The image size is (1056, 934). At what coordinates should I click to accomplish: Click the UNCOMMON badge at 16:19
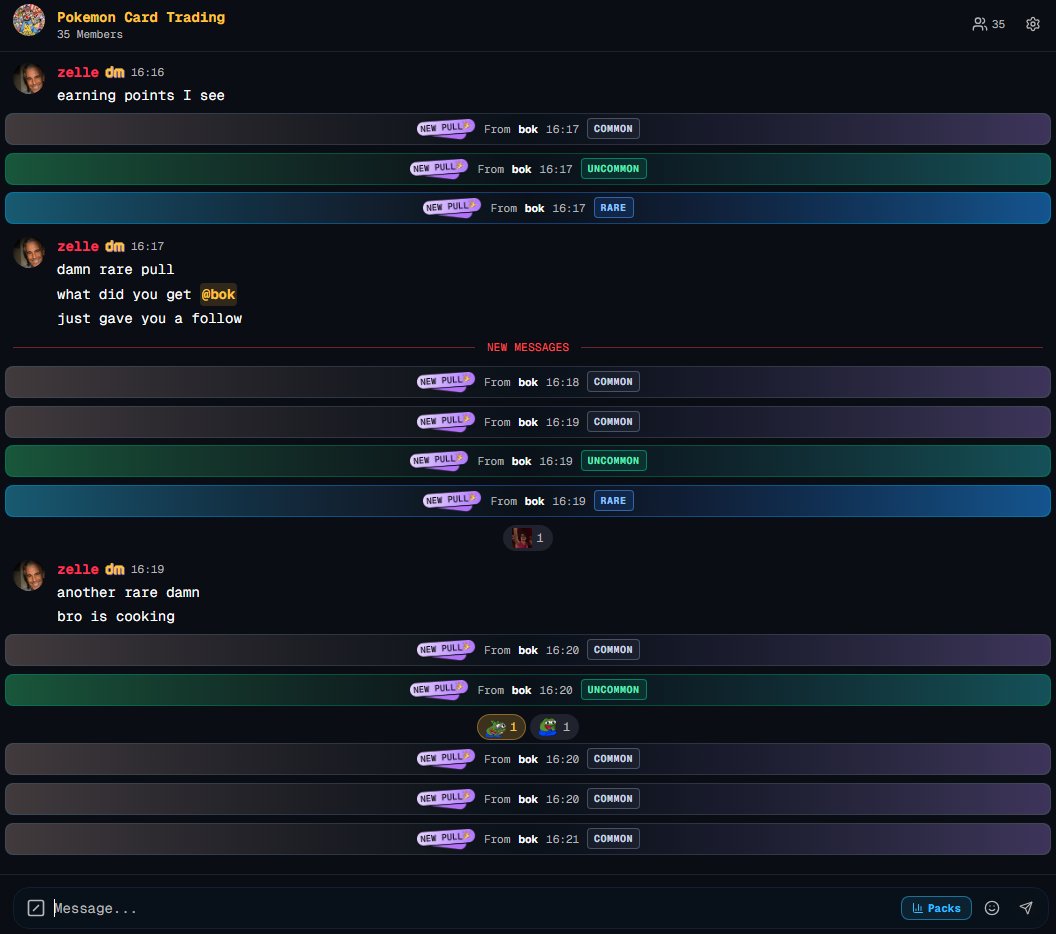[x=613, y=461]
